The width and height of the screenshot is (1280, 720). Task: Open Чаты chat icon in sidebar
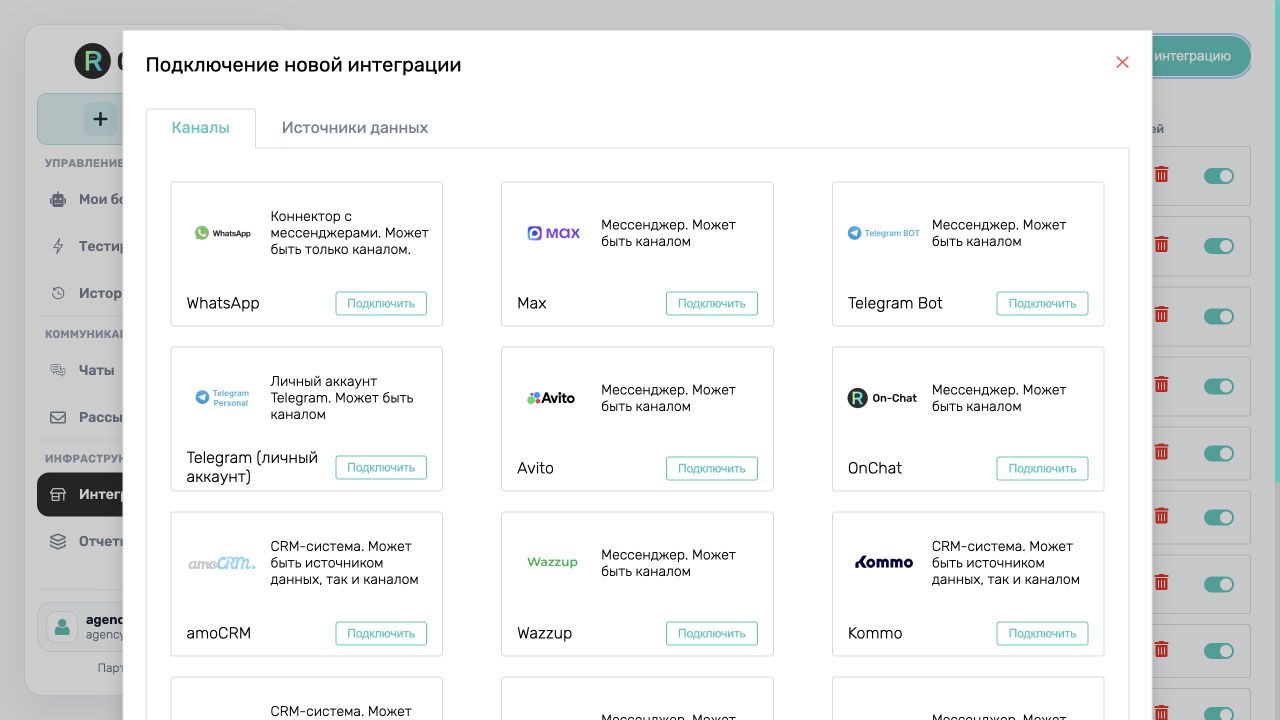click(x=58, y=370)
